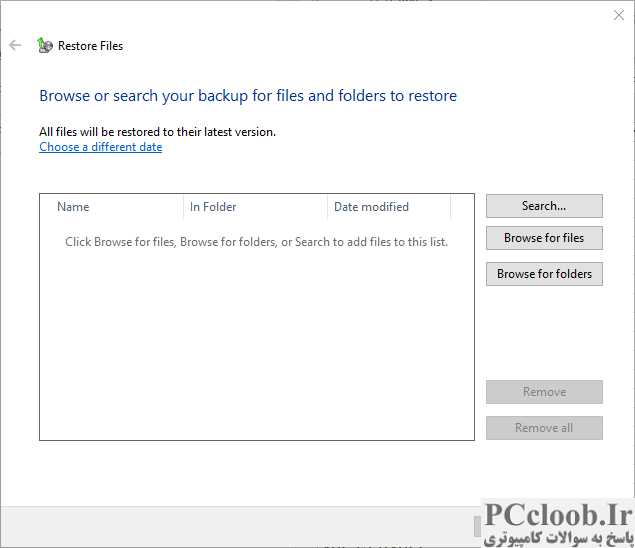Click the Restore Files wizard icon
The height and width of the screenshot is (548, 635).
[x=44, y=45]
